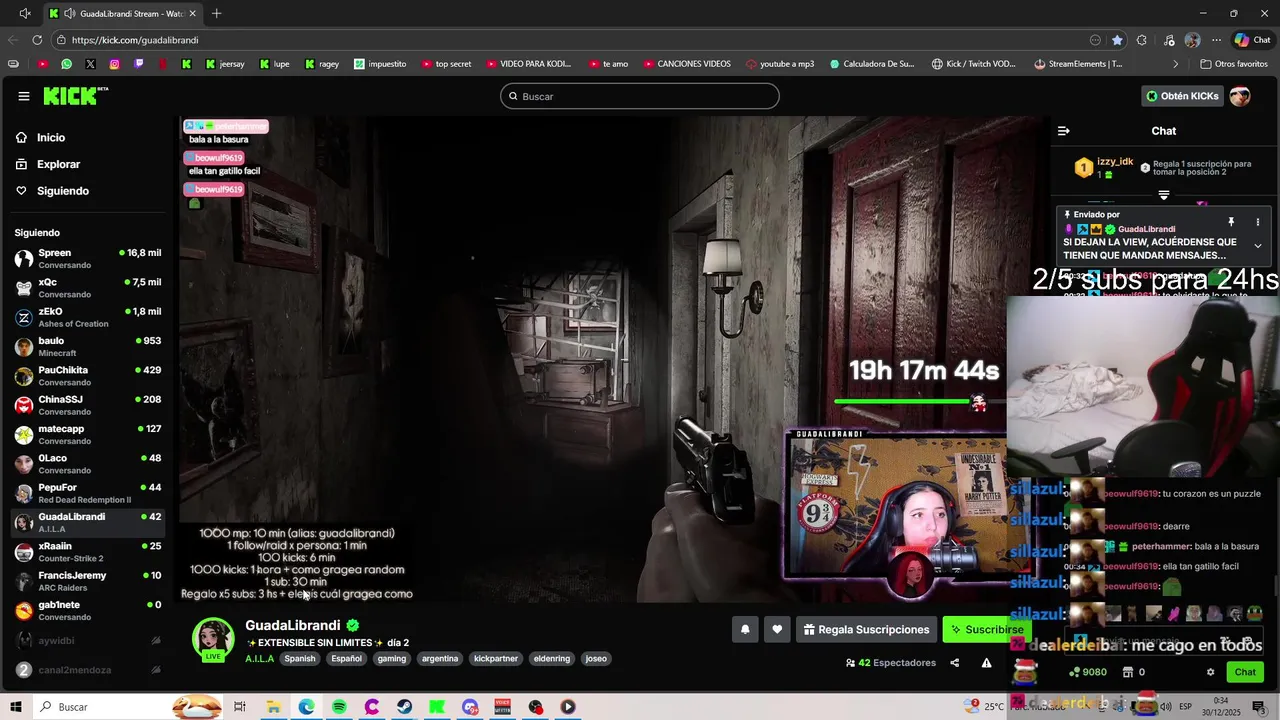Open the Otros favoritos bookmarks folder

1234,64
